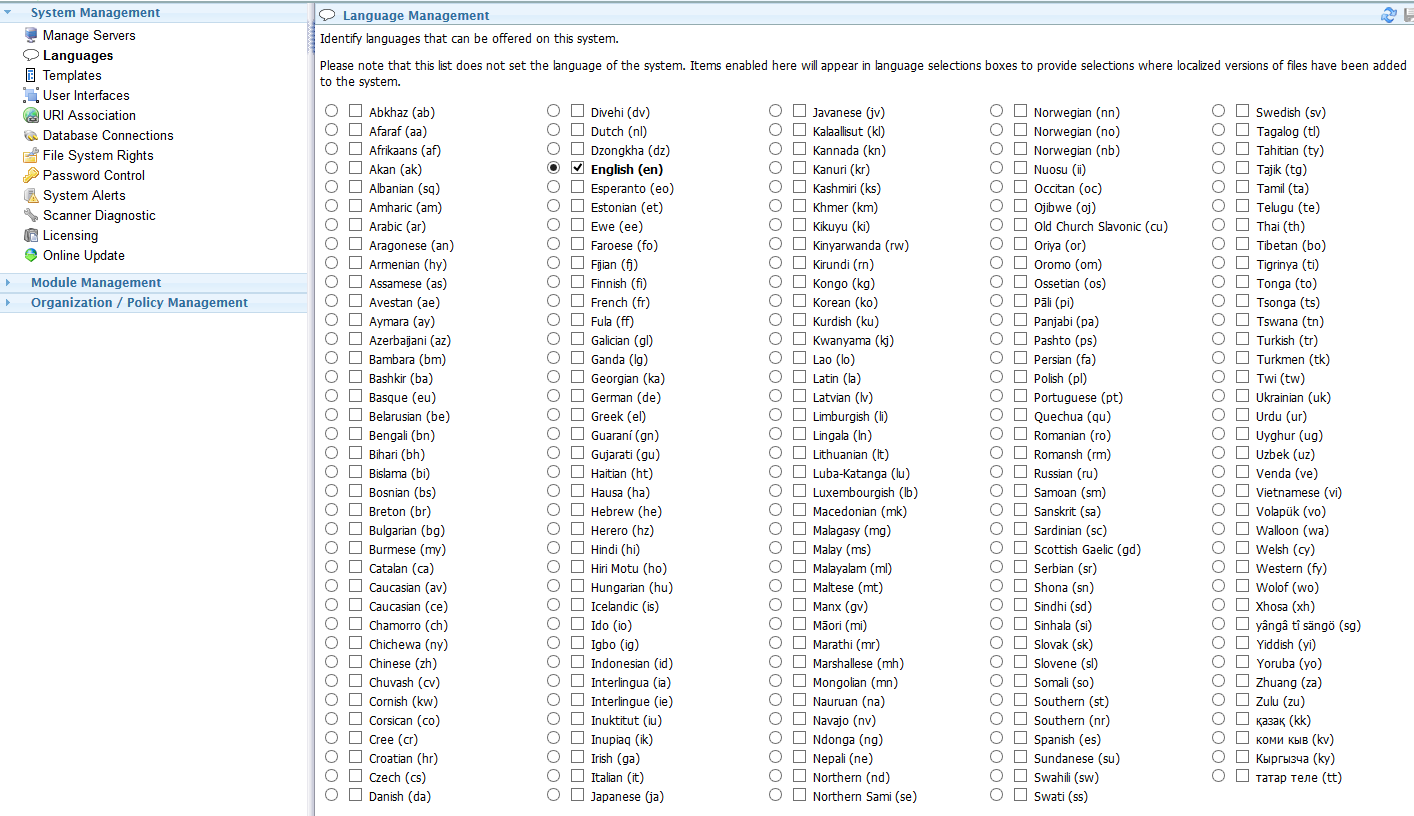Check the Spanish (es) checkbox

1020,738
